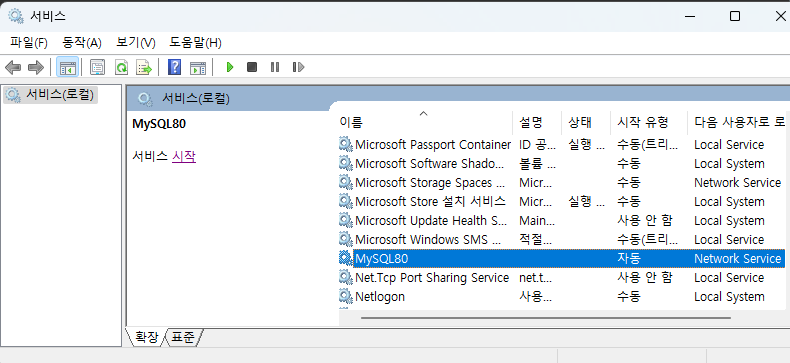The height and width of the screenshot is (363, 790).
Task: Open the Help toolbar icon
Action: pyautogui.click(x=174, y=67)
